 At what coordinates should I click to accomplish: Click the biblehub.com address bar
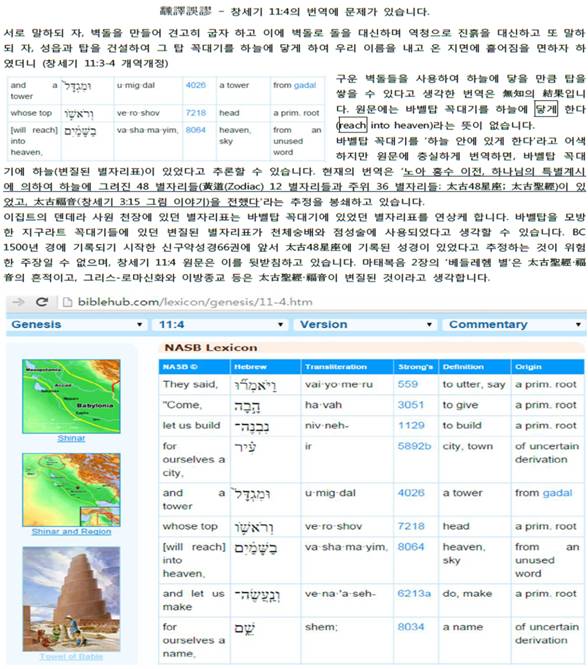point(195,302)
